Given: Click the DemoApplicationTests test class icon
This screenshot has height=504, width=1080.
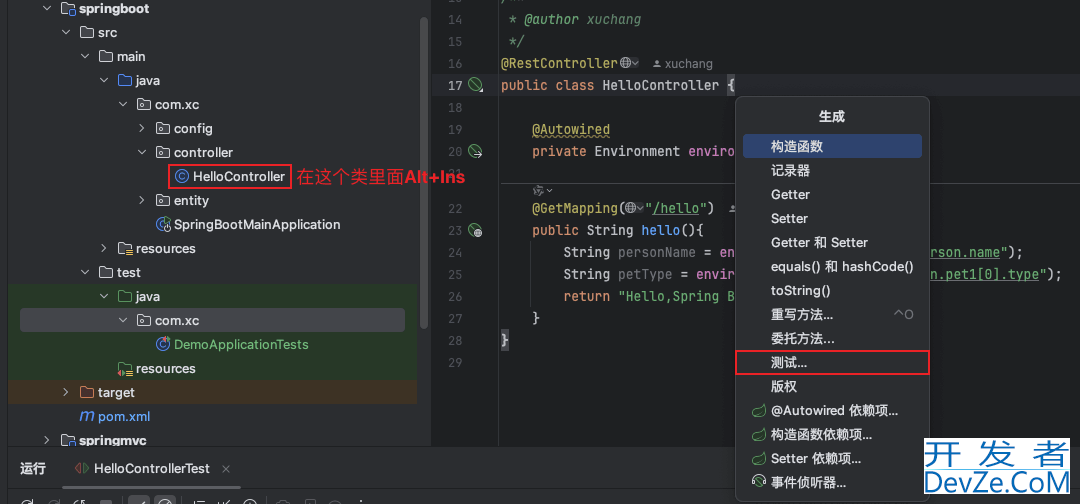Looking at the screenshot, I should pyautogui.click(x=163, y=344).
